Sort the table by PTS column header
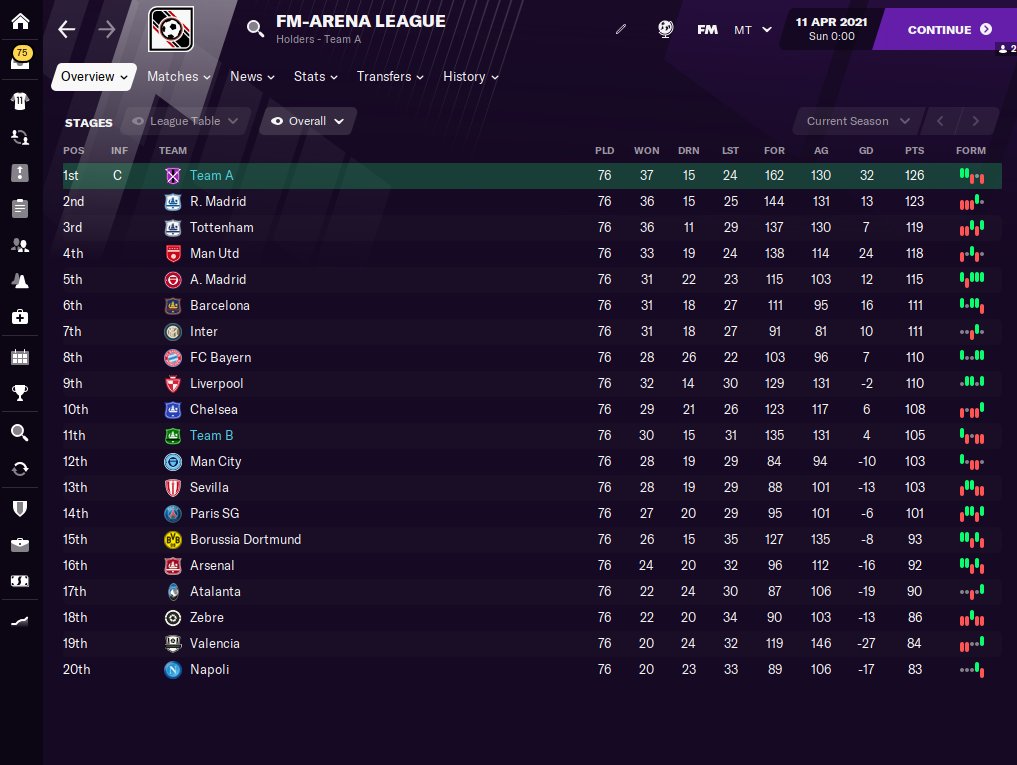 pos(915,151)
